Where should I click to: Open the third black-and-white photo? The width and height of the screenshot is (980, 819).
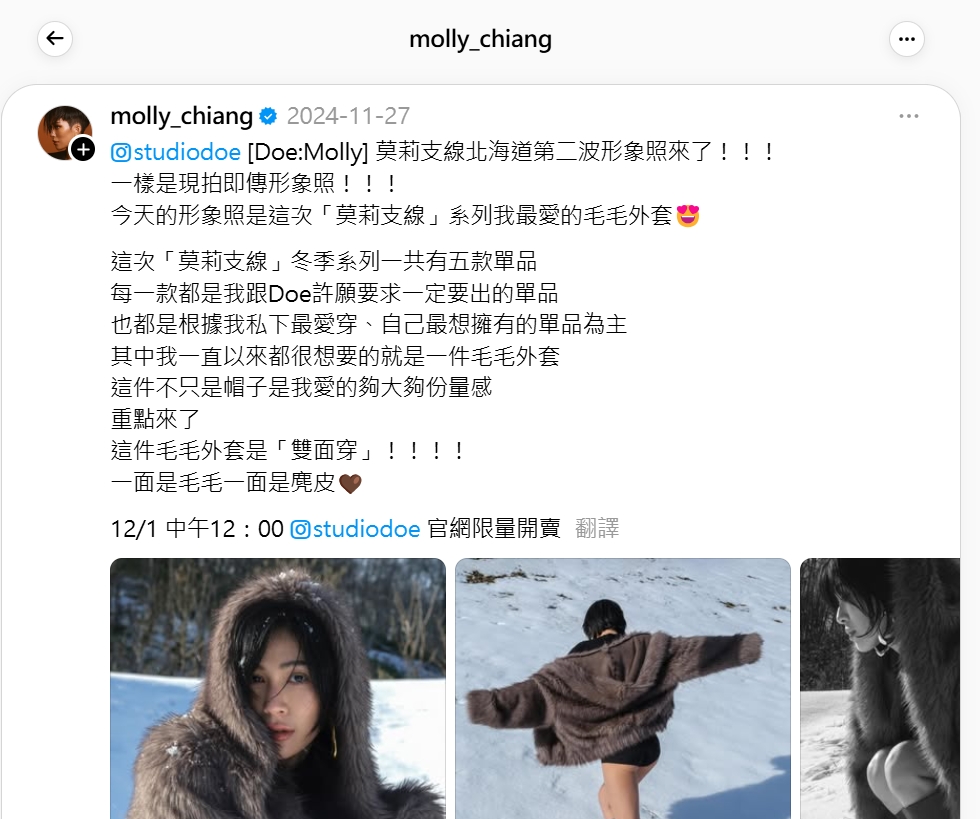point(880,688)
